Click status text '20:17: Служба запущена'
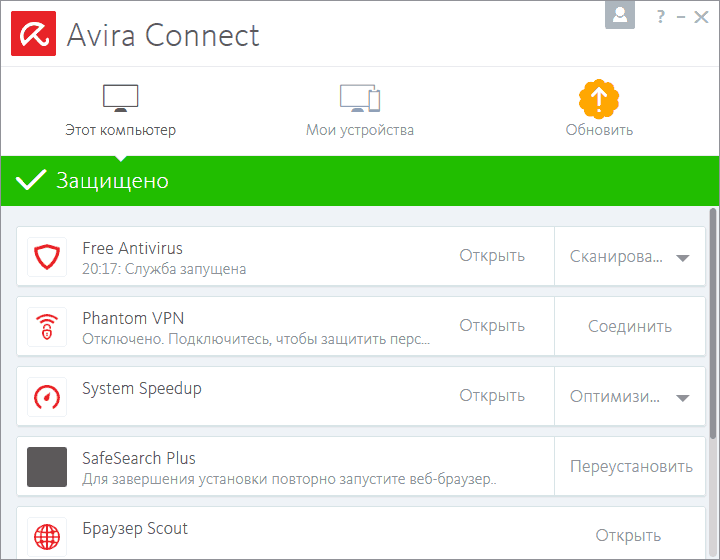Image resolution: width=720 pixels, height=560 pixels. click(x=164, y=269)
